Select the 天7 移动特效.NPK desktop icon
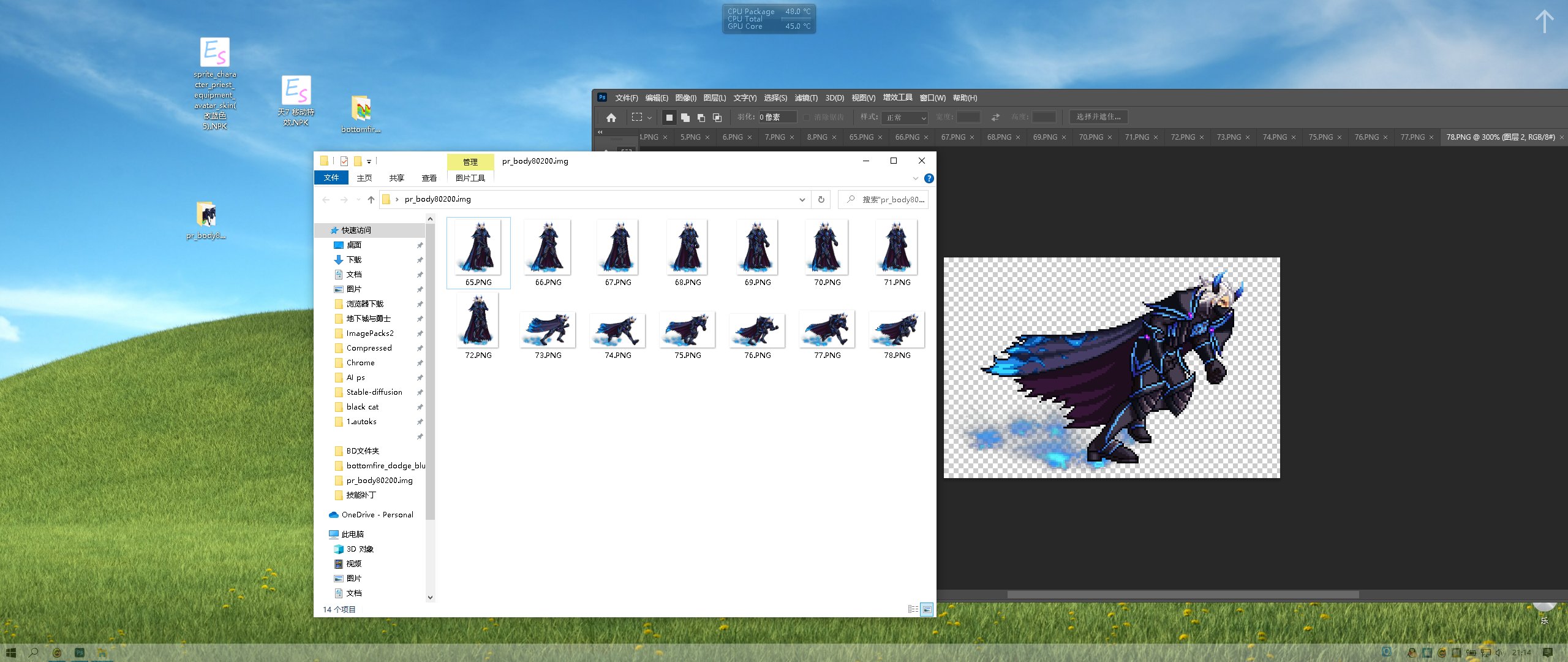The height and width of the screenshot is (662, 1568). [296, 101]
